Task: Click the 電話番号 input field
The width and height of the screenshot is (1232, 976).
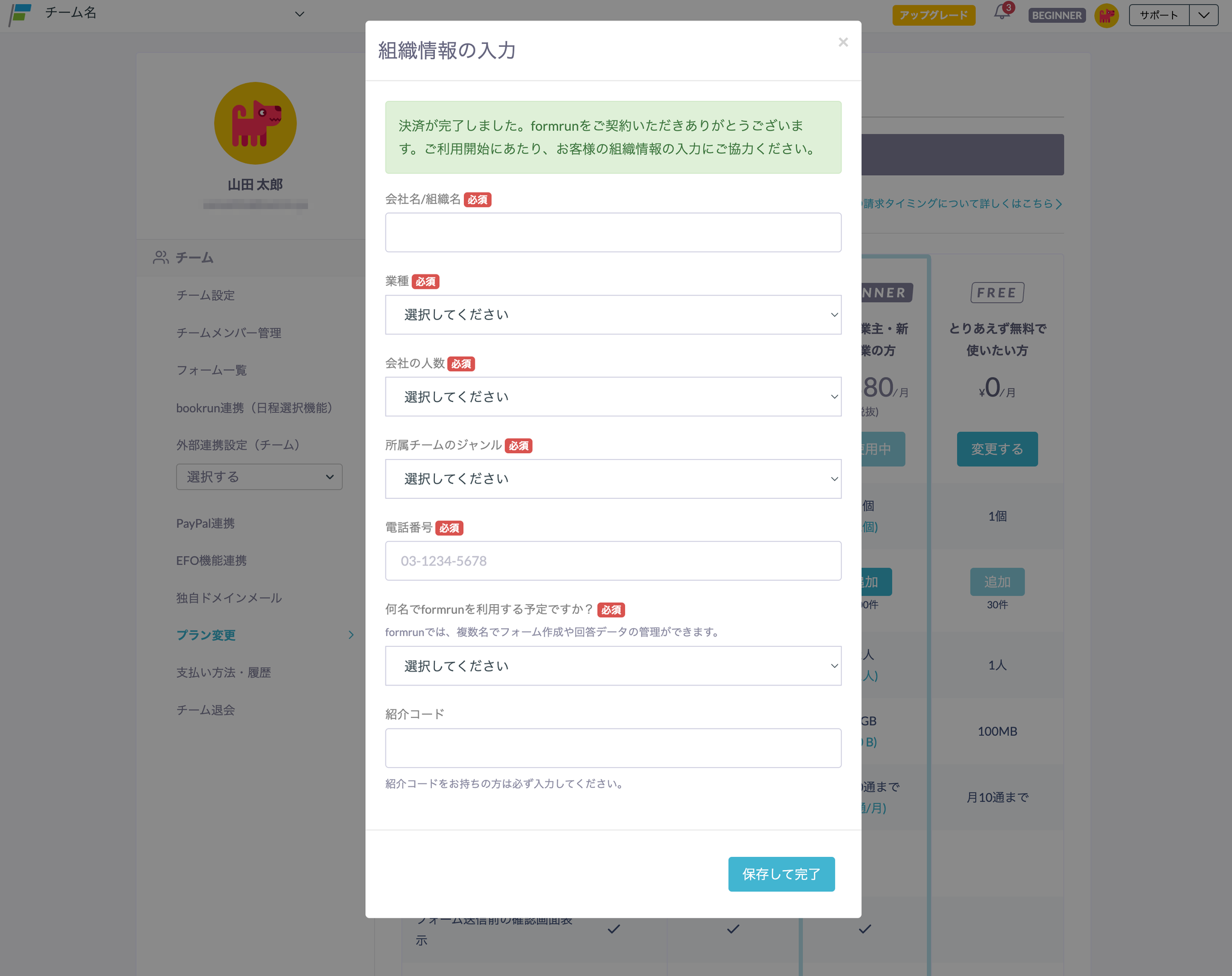Action: (612, 561)
